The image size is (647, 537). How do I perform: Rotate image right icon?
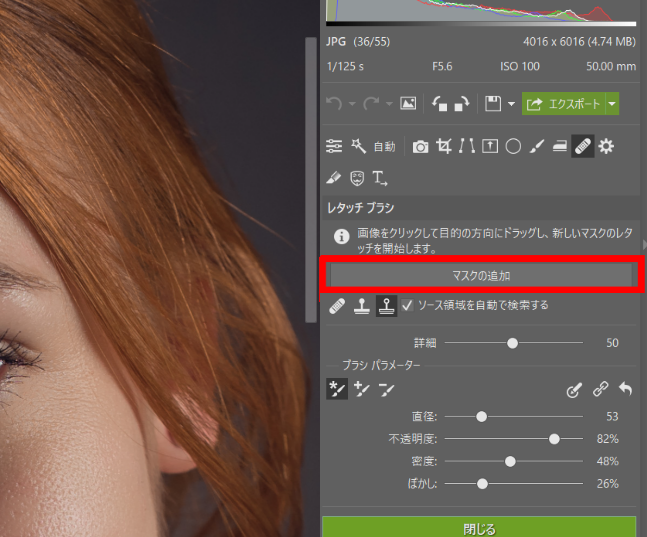(x=462, y=104)
